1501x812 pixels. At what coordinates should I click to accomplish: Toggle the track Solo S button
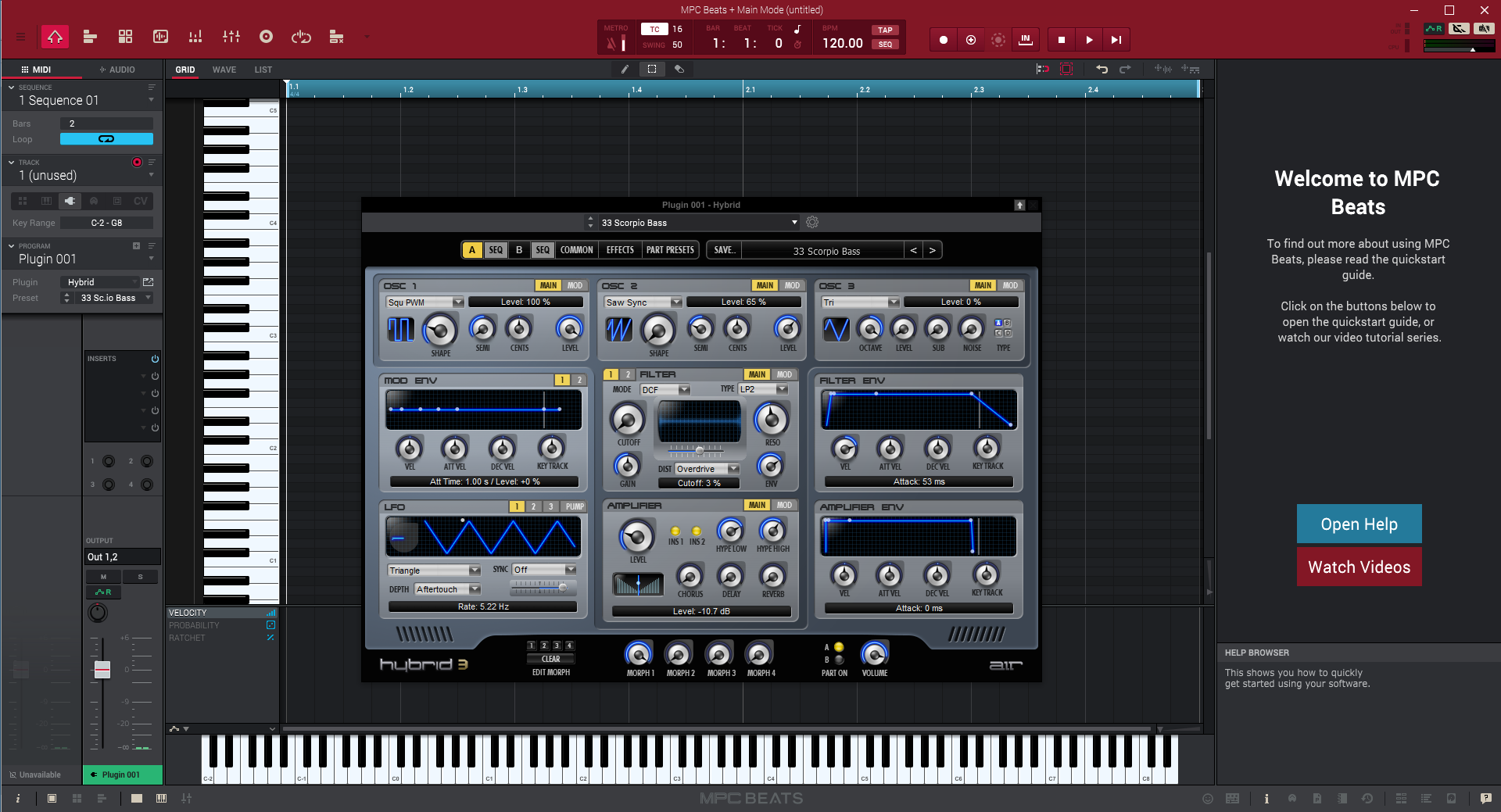coord(141,577)
